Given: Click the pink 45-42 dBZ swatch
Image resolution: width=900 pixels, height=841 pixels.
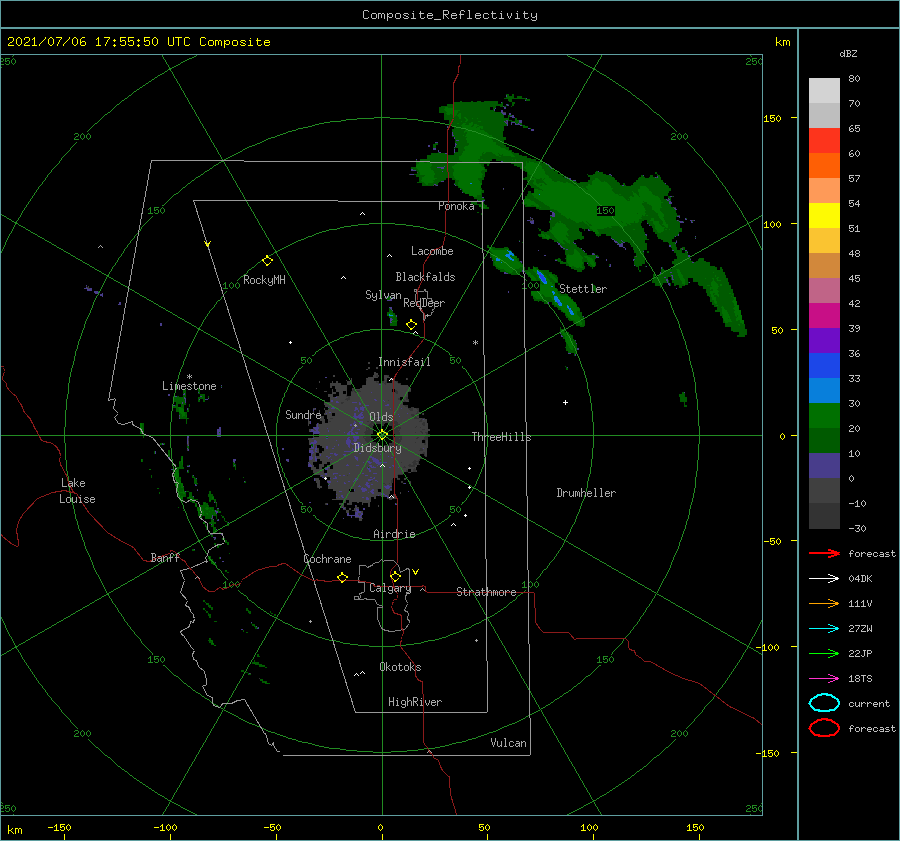Looking at the screenshot, I should 824,290.
